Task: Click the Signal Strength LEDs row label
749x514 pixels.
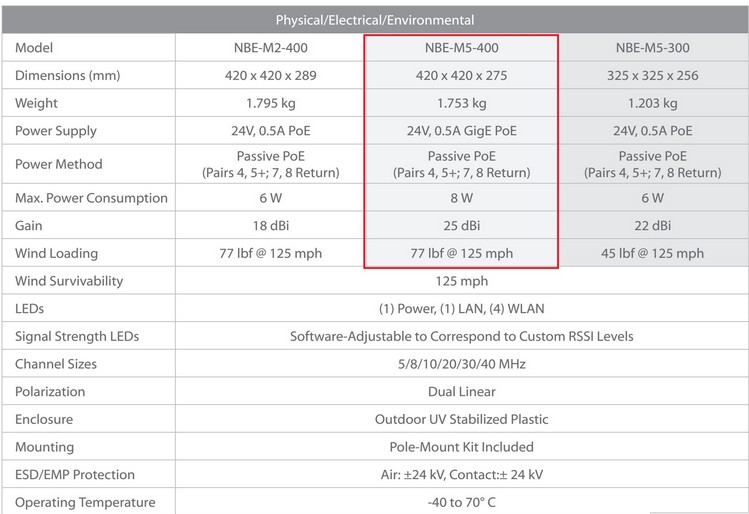Action: (x=77, y=336)
